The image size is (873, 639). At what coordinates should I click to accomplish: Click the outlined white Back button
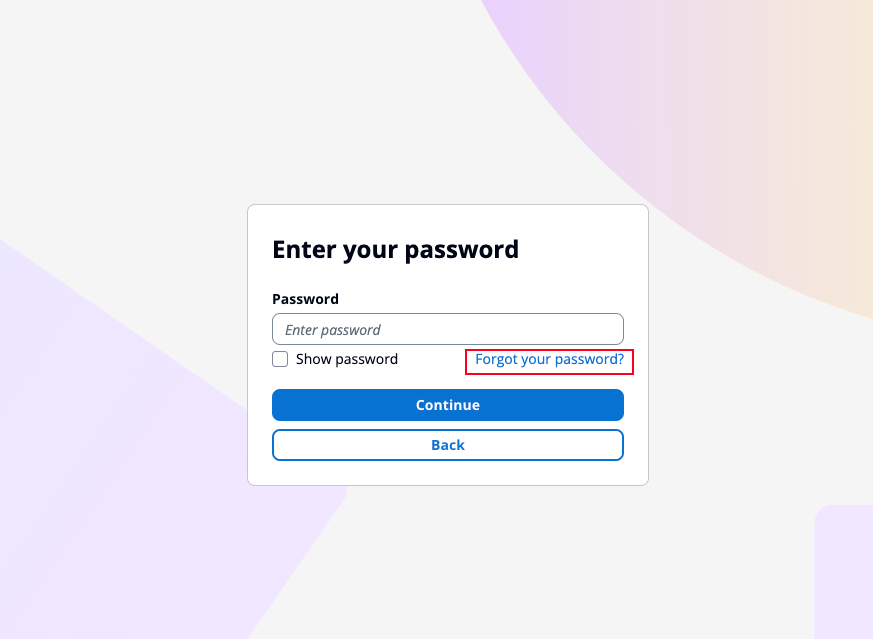pos(447,445)
